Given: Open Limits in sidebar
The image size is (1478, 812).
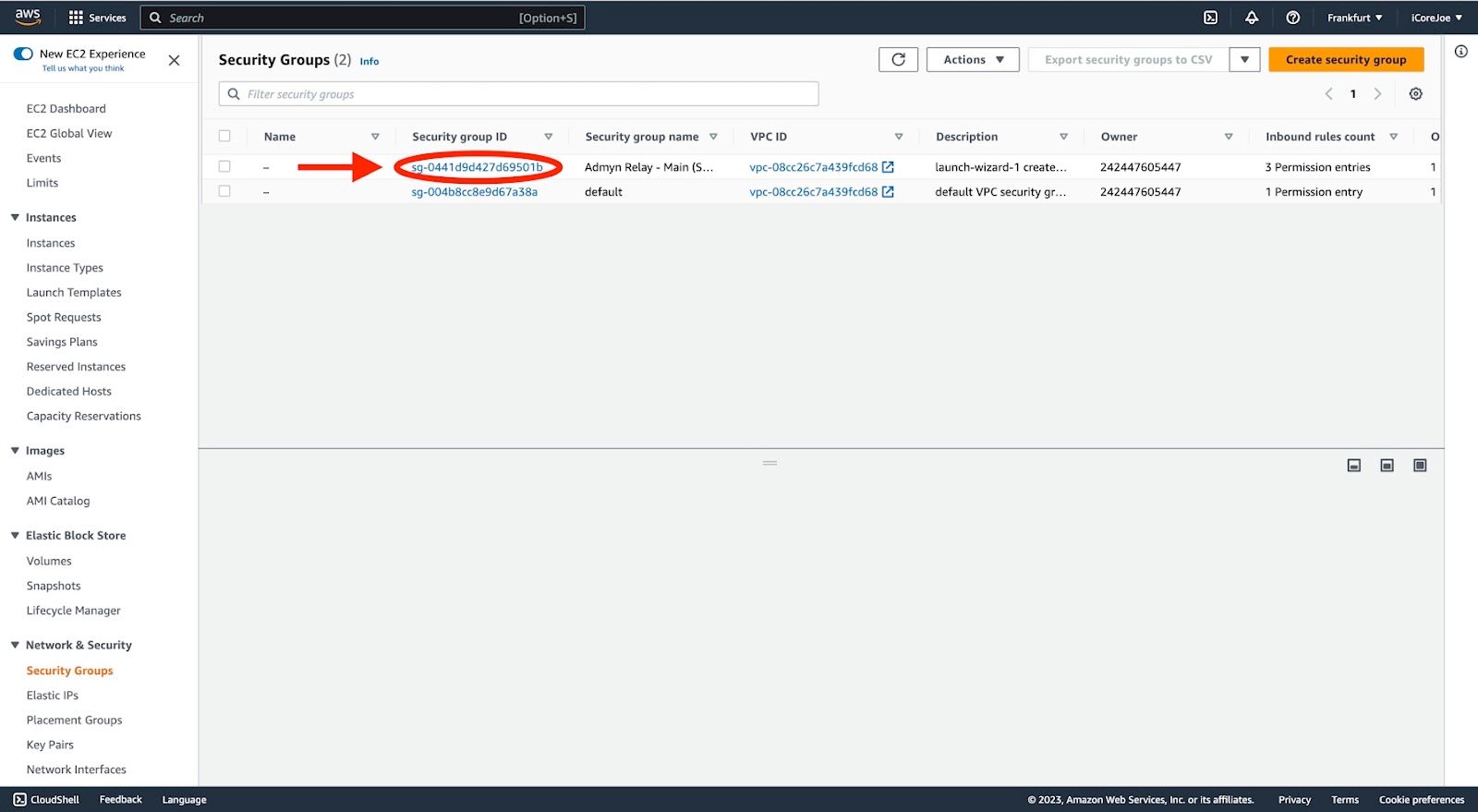Looking at the screenshot, I should 42,183.
